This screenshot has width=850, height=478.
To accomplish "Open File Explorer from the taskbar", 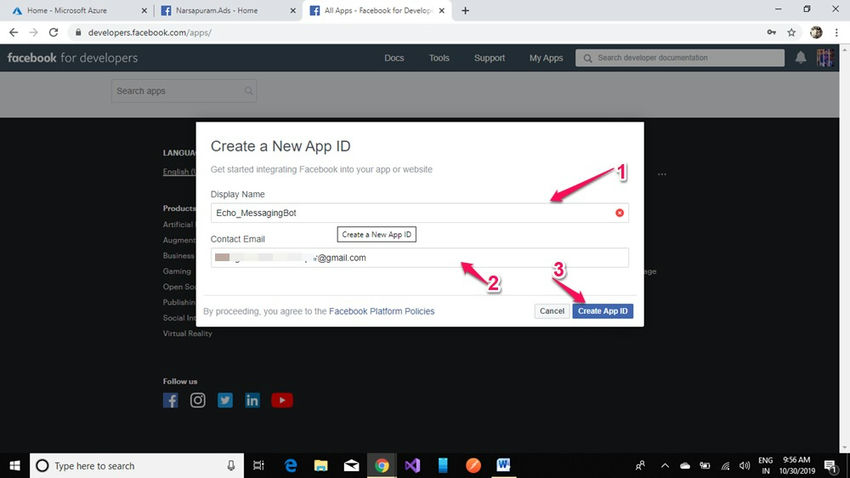I will 321,466.
